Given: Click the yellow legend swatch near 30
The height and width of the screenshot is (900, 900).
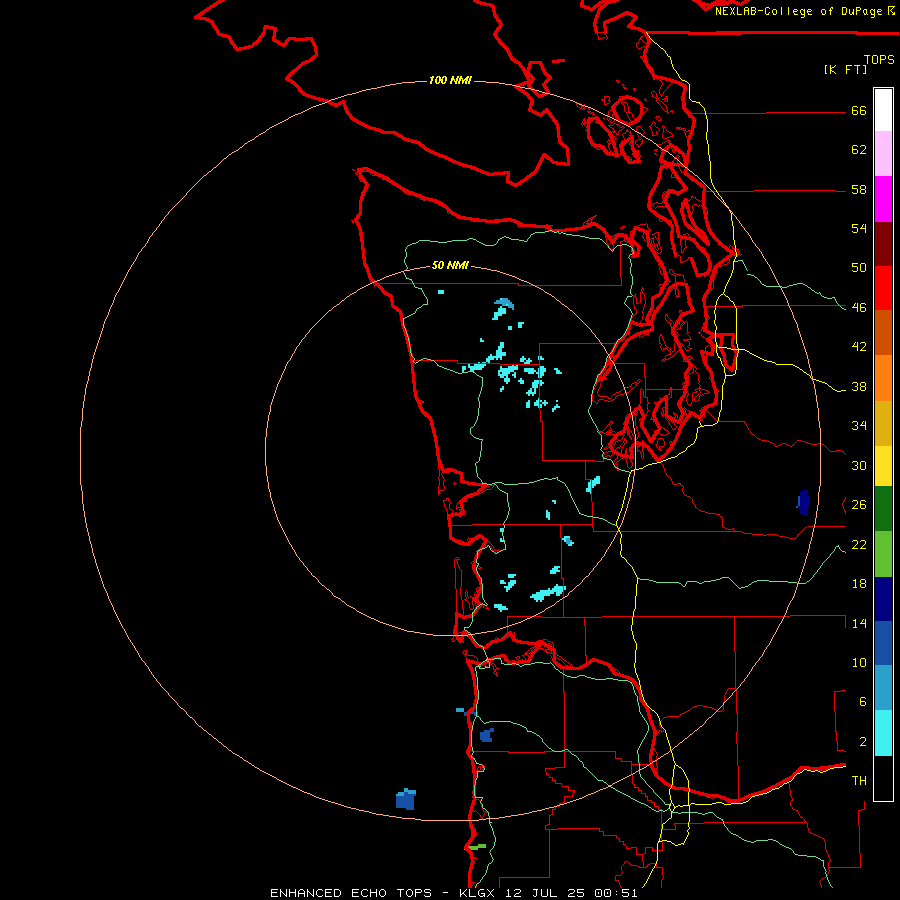Looking at the screenshot, I should coord(883,465).
